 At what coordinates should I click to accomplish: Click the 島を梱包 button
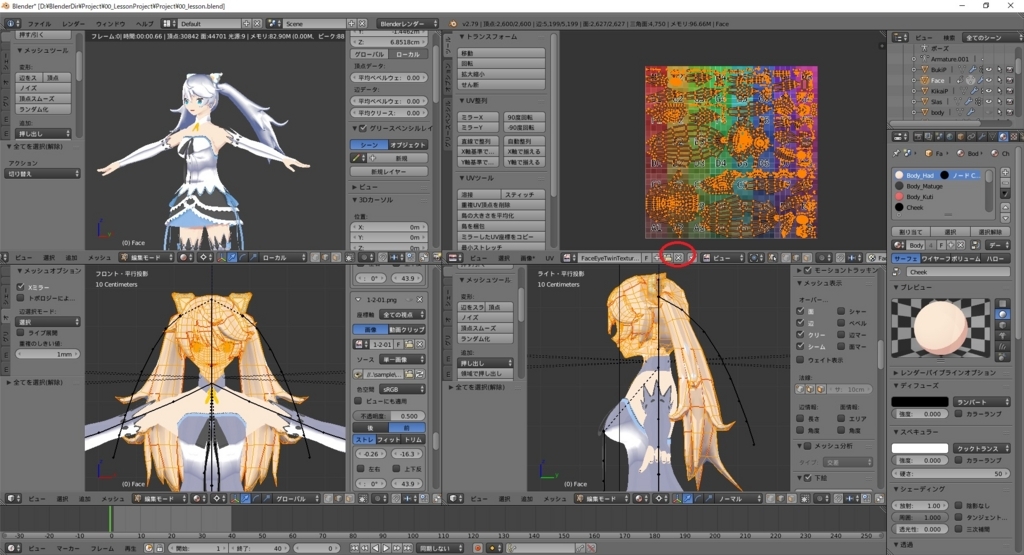pyautogui.click(x=502, y=226)
